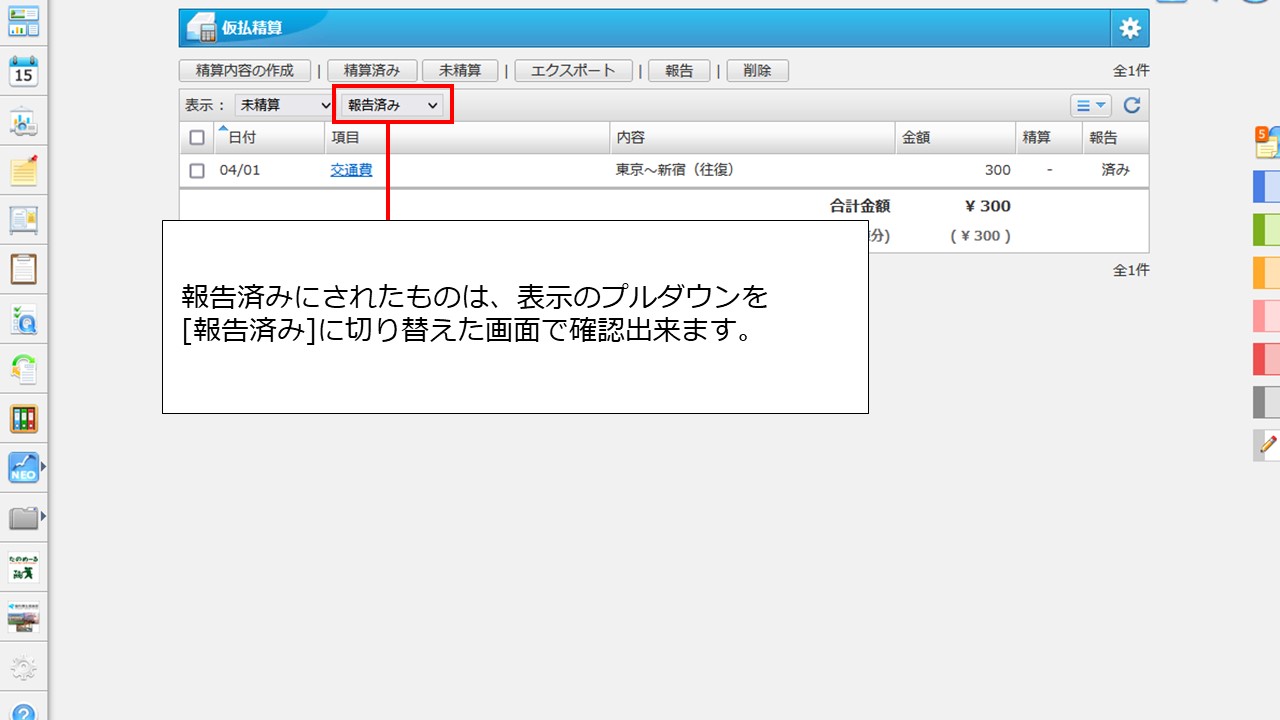This screenshot has height=720, width=1280.
Task: Open the whiteboard with chart sidebar icon
Action: (x=23, y=122)
